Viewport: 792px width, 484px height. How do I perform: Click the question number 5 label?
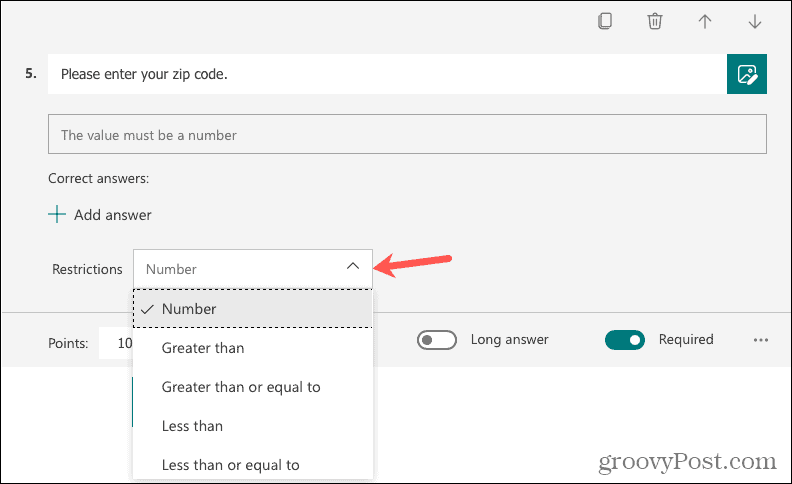point(31,74)
